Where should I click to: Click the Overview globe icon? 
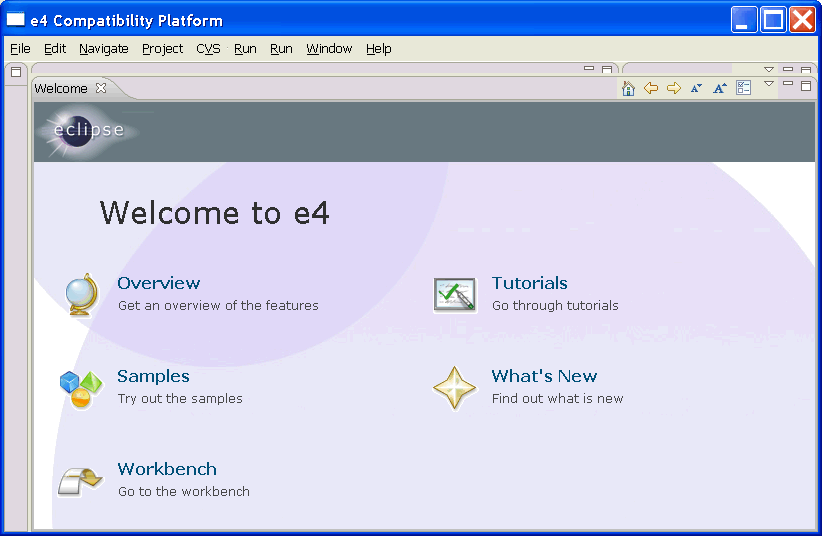[81, 295]
